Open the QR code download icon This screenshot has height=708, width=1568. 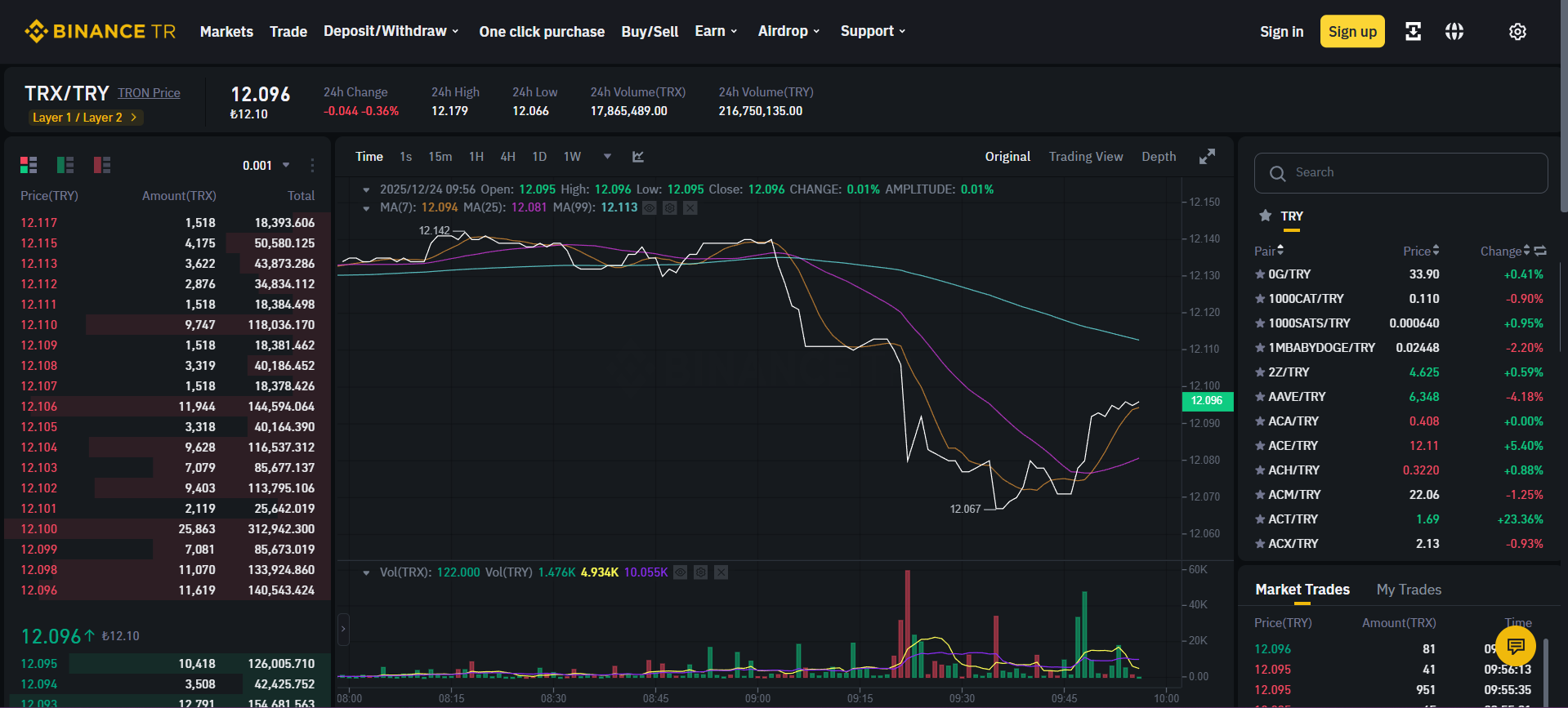(1413, 32)
